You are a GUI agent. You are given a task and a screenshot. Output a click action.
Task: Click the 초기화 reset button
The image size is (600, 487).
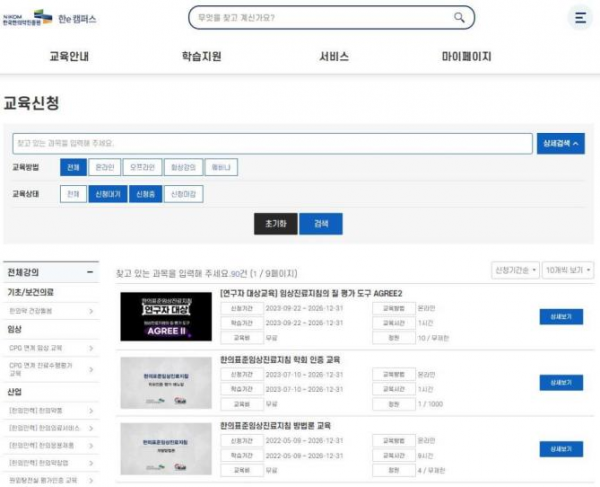[275, 224]
